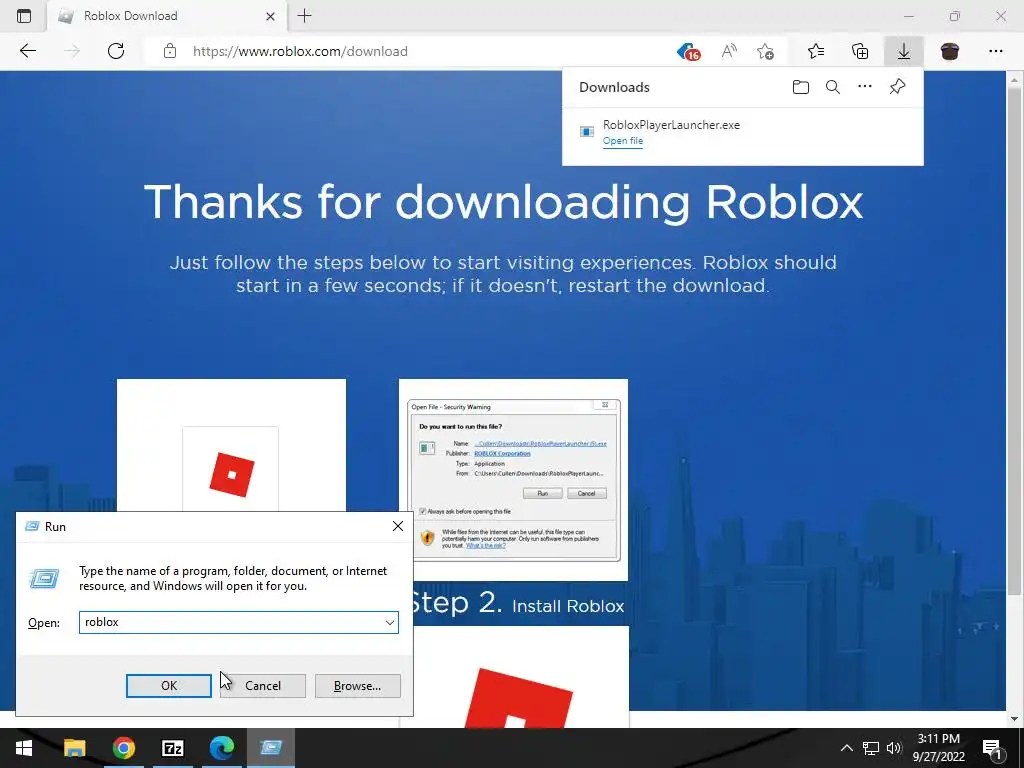Screen dimensions: 1024x768
Task: Open the taskbar clock and date
Action: (x=938, y=748)
